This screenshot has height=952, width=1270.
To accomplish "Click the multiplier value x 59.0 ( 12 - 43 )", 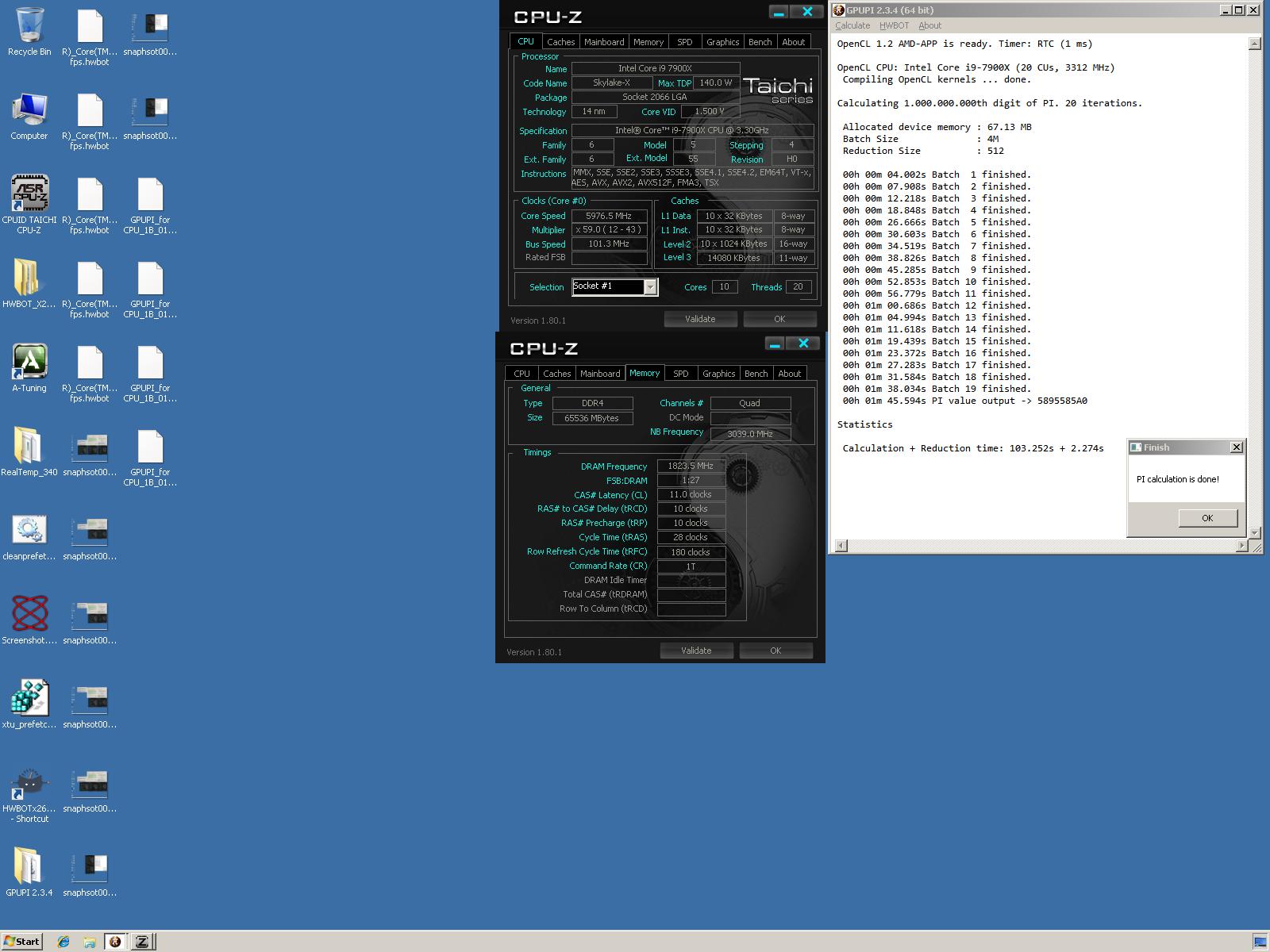I will (x=609, y=230).
